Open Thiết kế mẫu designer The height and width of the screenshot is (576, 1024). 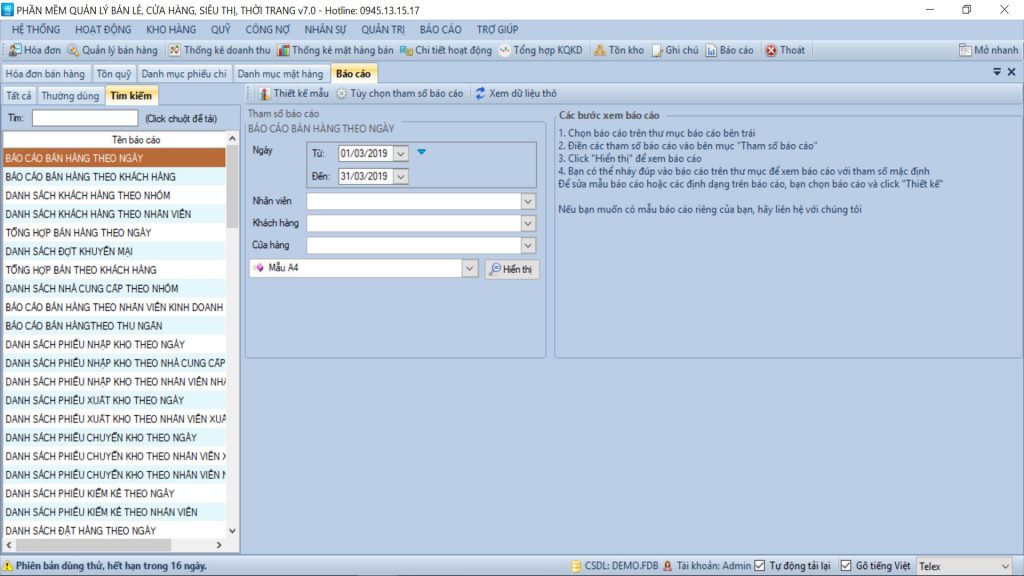coord(265,93)
